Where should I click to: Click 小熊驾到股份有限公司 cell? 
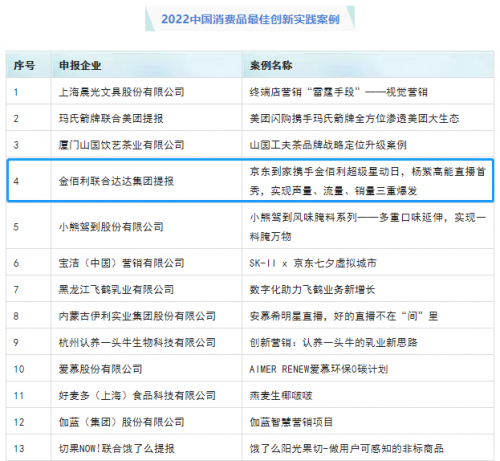tap(111, 226)
